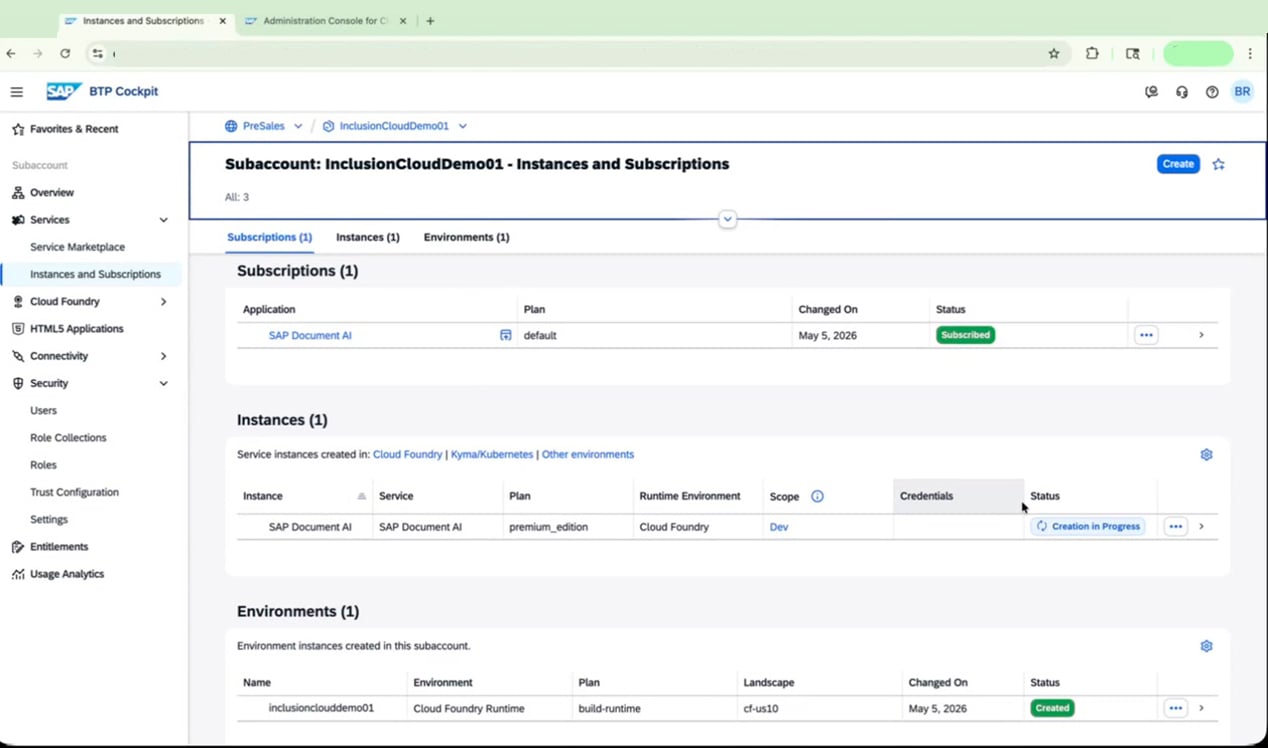The image size is (1268, 748).
Task: Switch to Subscriptions (1) tab
Action: click(x=269, y=238)
